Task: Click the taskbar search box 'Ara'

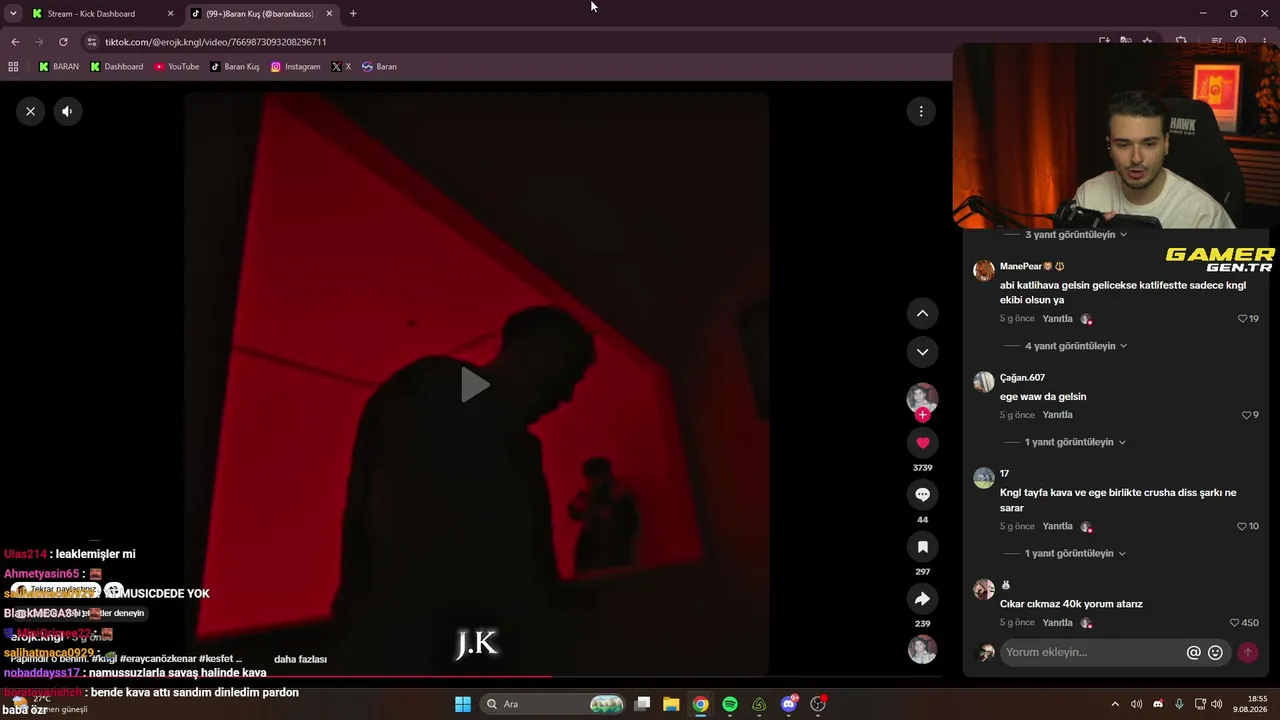Action: [x=553, y=704]
